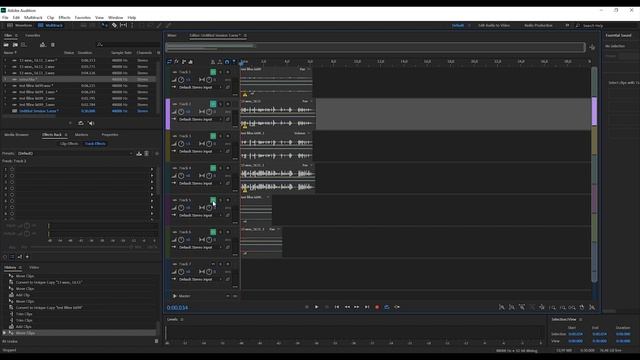The image size is (640, 360).
Task: Mute Track 1
Action: click(213, 72)
